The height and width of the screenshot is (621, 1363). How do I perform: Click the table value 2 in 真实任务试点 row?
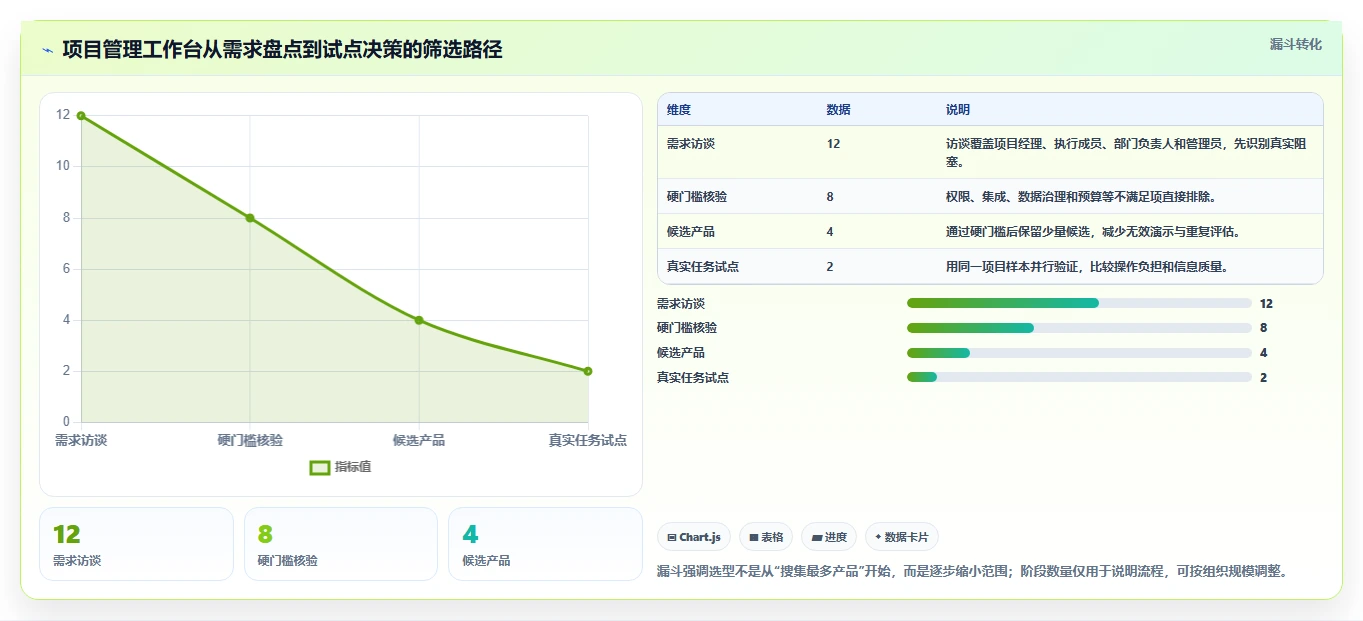[830, 267]
